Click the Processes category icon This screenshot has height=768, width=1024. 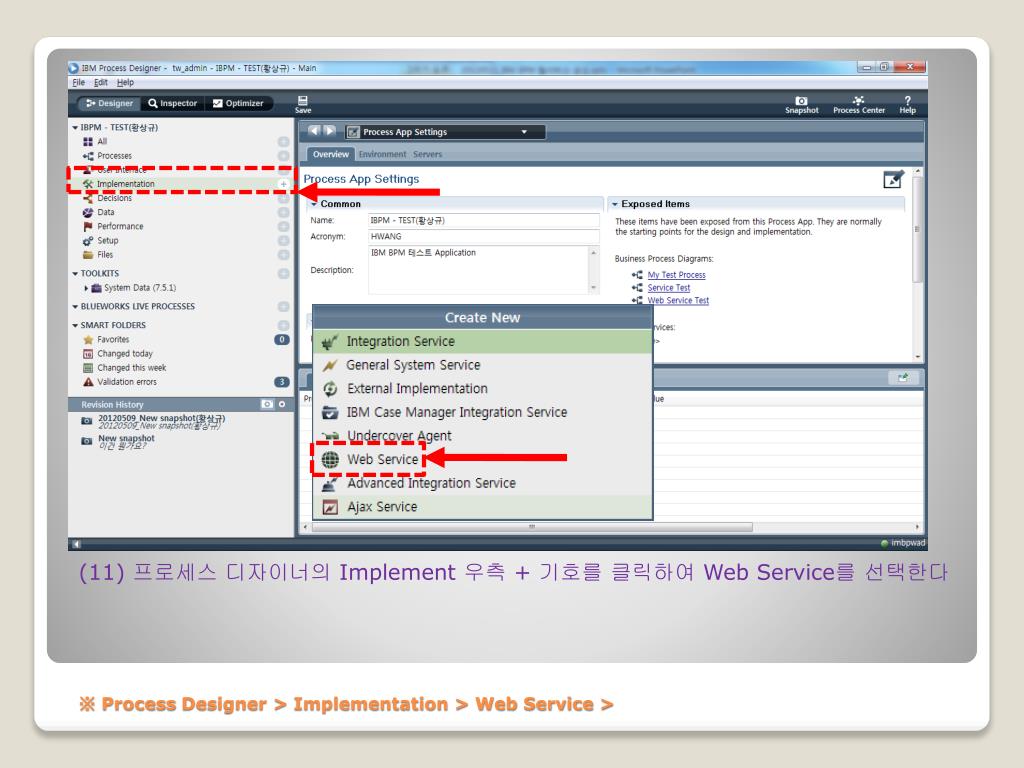click(88, 156)
